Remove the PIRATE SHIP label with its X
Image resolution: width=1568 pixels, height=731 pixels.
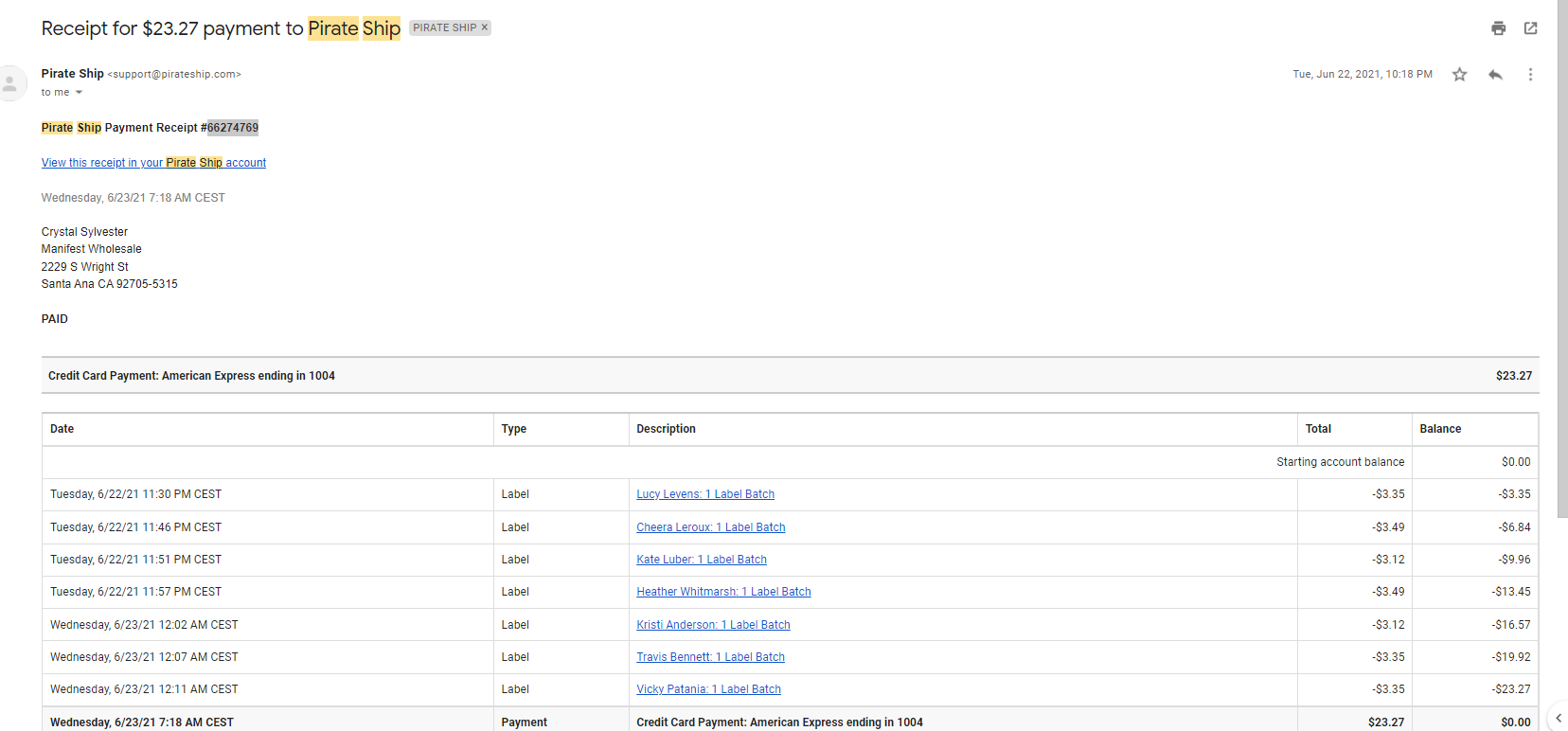(485, 27)
